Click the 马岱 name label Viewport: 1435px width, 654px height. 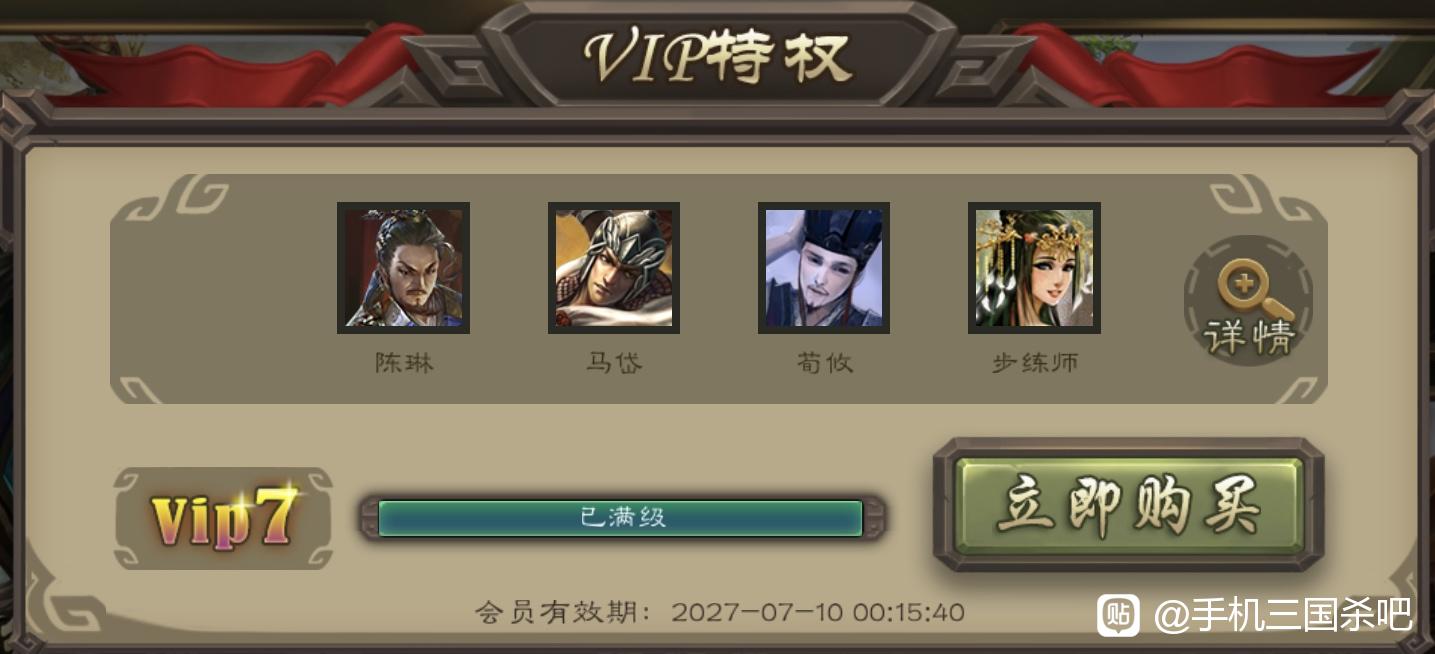click(x=614, y=362)
